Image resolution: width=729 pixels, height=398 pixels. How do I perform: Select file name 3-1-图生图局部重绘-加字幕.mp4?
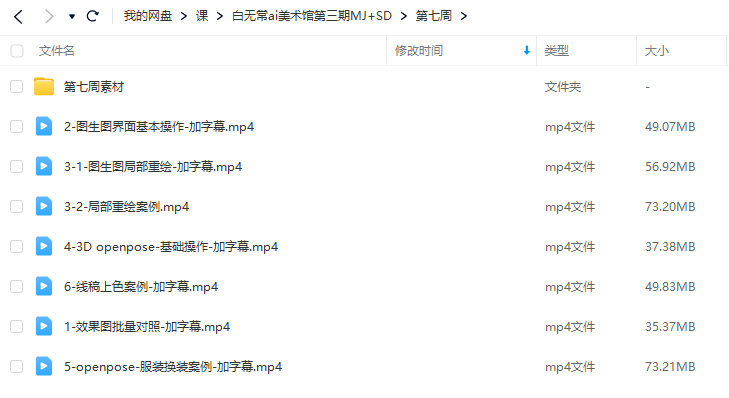pos(153,167)
